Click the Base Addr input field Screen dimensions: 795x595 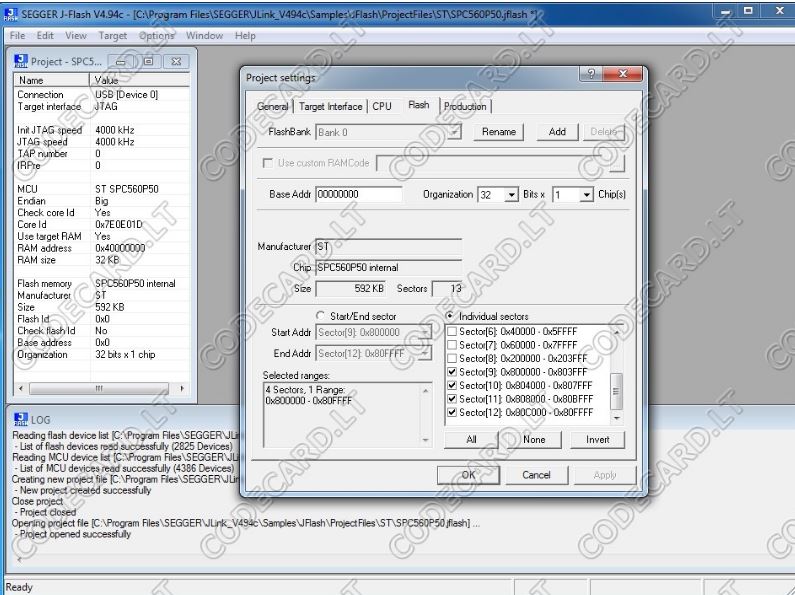tap(359, 194)
